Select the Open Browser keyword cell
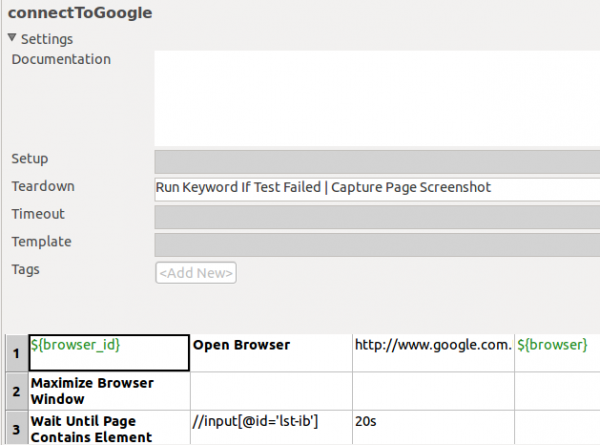 (x=271, y=353)
